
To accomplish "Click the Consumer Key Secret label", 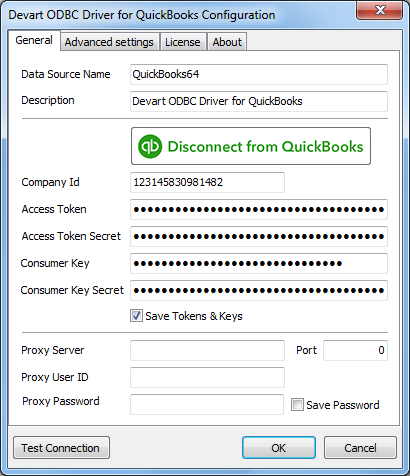I will [72, 290].
